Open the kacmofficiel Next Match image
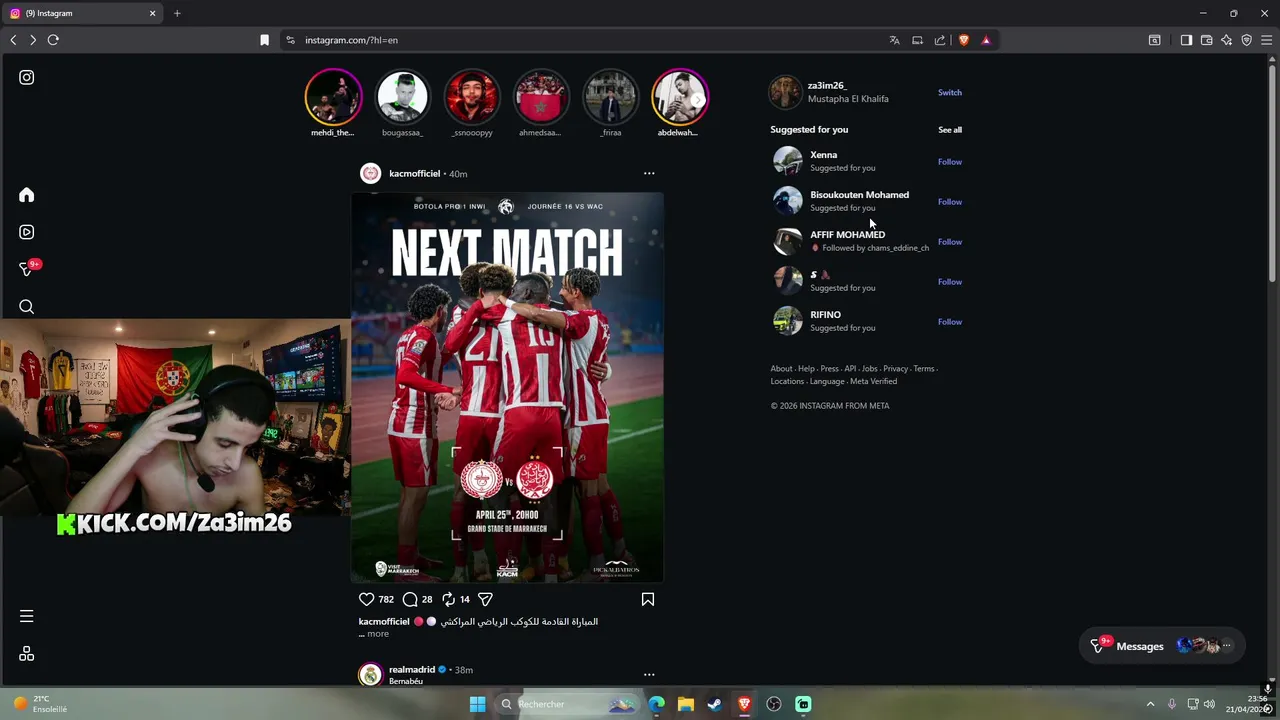The width and height of the screenshot is (1280, 720). (507, 387)
